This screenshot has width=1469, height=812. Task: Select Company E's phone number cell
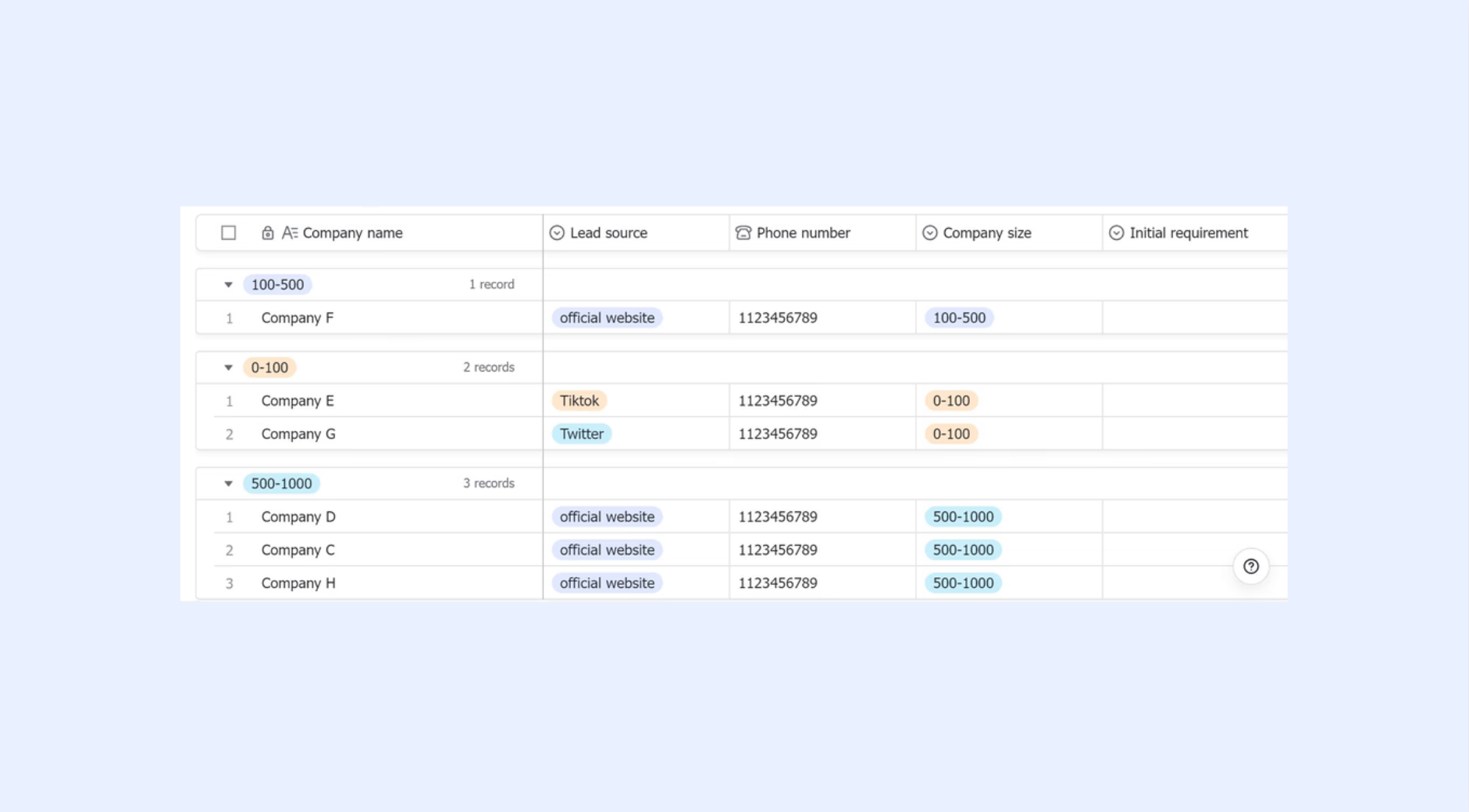[822, 401]
